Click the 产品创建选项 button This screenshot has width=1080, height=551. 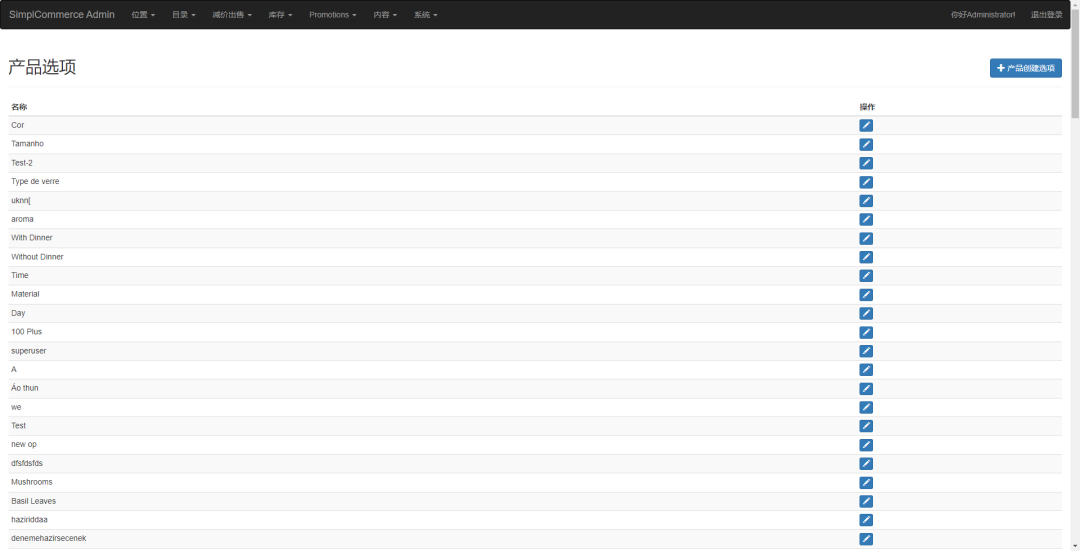[x=1026, y=68]
